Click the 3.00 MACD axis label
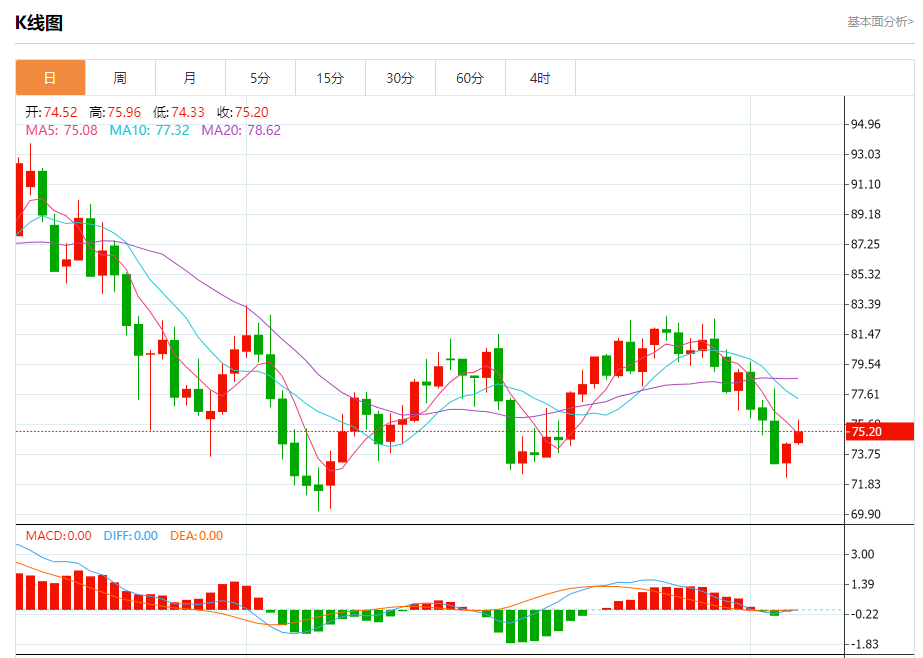 863,554
